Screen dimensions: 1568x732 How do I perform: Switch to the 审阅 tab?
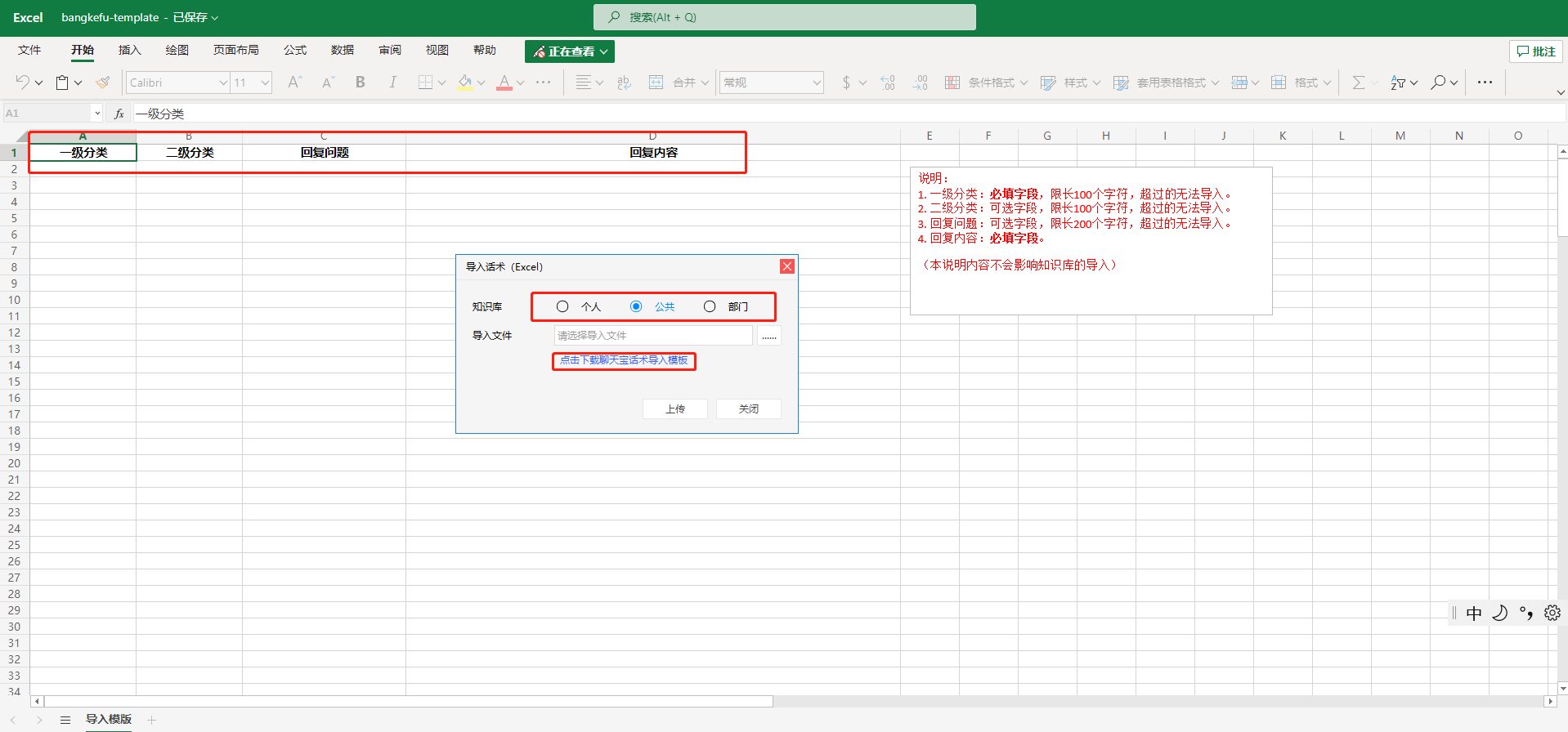tap(390, 50)
